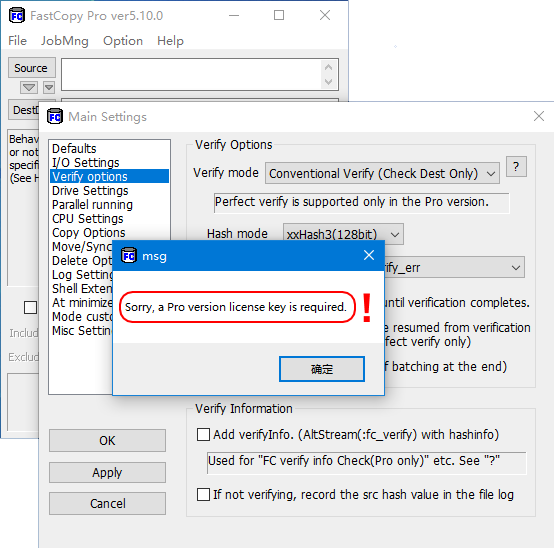Select Parallel running in settings list
The width and height of the screenshot is (554, 548).
[109, 205]
